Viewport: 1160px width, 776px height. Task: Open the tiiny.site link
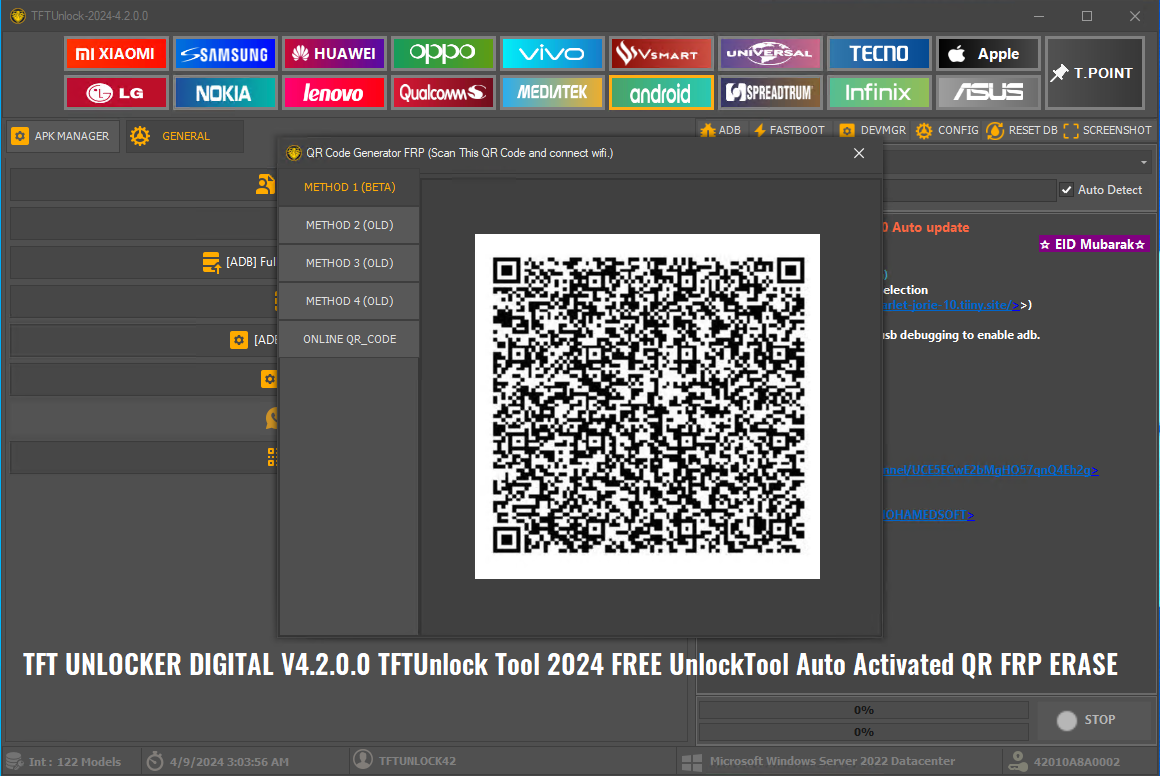pyautogui.click(x=951, y=305)
